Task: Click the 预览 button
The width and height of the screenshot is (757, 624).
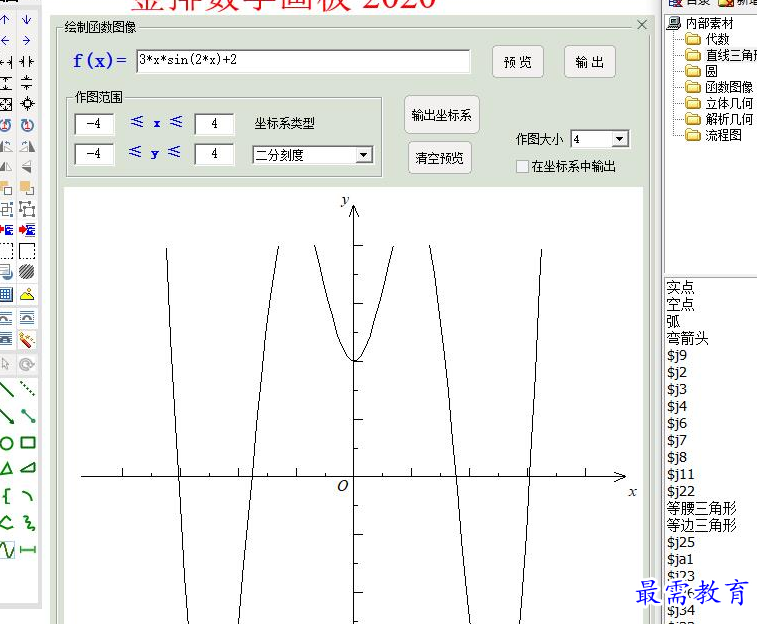Action: pos(518,62)
